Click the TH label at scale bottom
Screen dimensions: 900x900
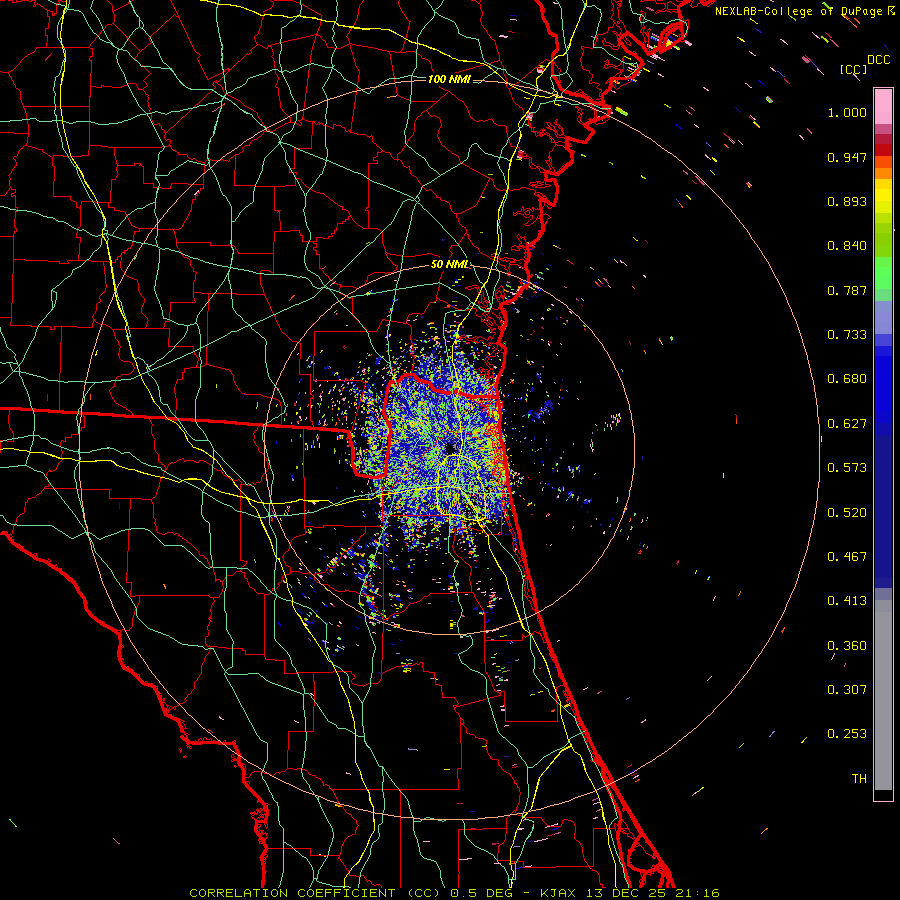pyautogui.click(x=859, y=779)
